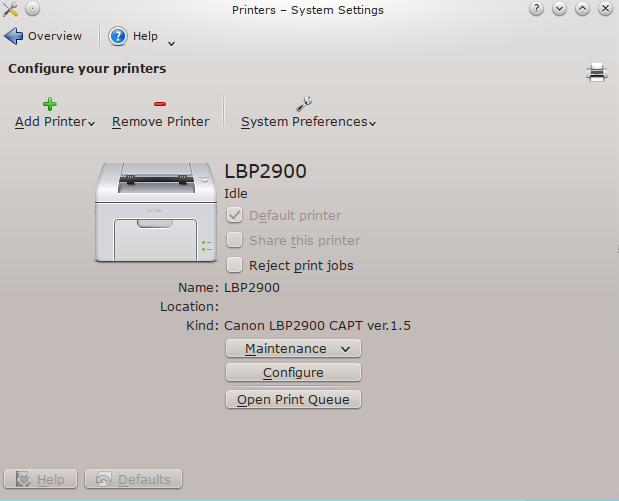Click the Defaults button at bottom
Screen dimensions: 619x501
pyautogui.click(x=134, y=480)
